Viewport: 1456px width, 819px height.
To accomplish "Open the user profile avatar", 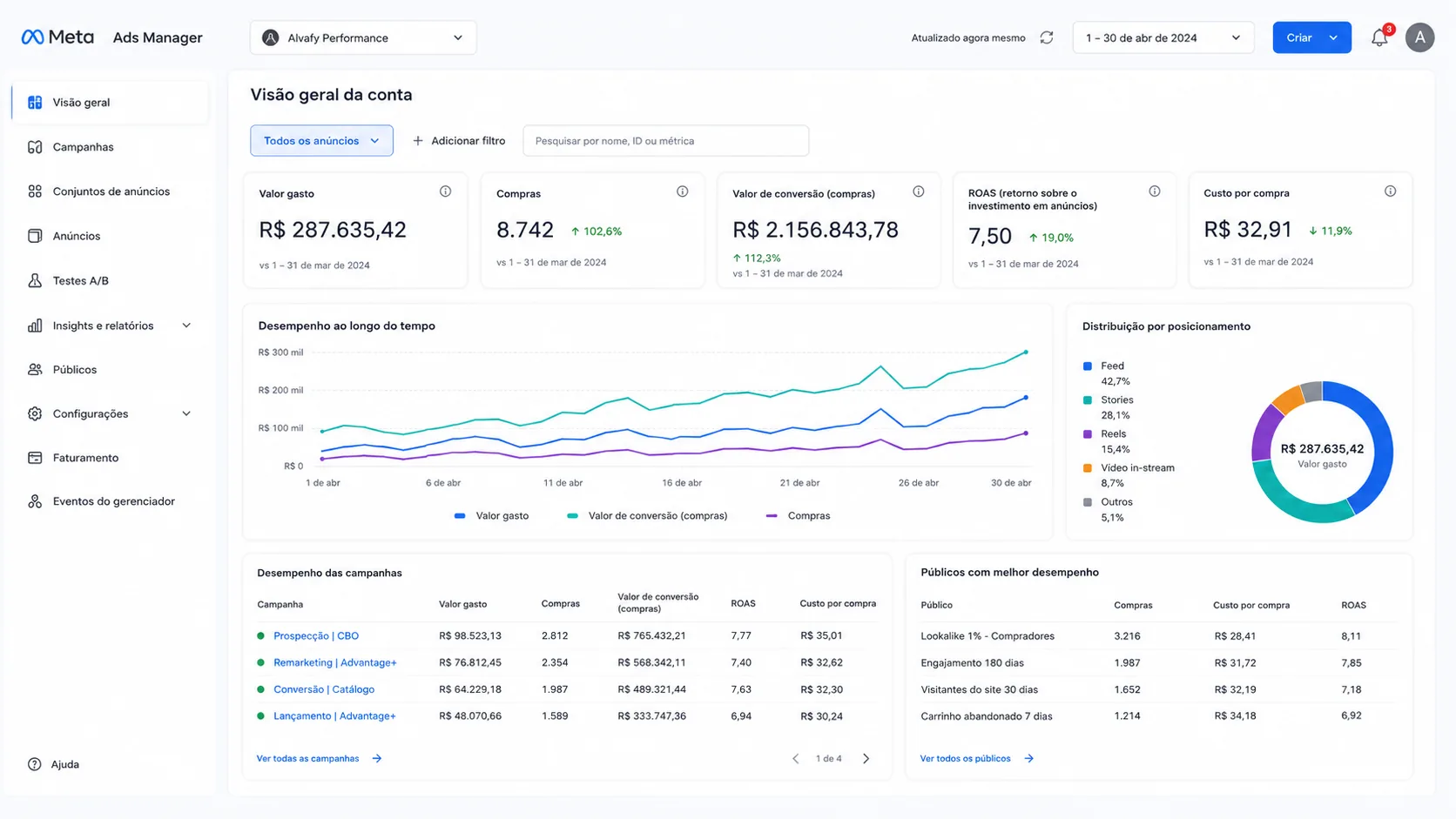I will coord(1419,37).
